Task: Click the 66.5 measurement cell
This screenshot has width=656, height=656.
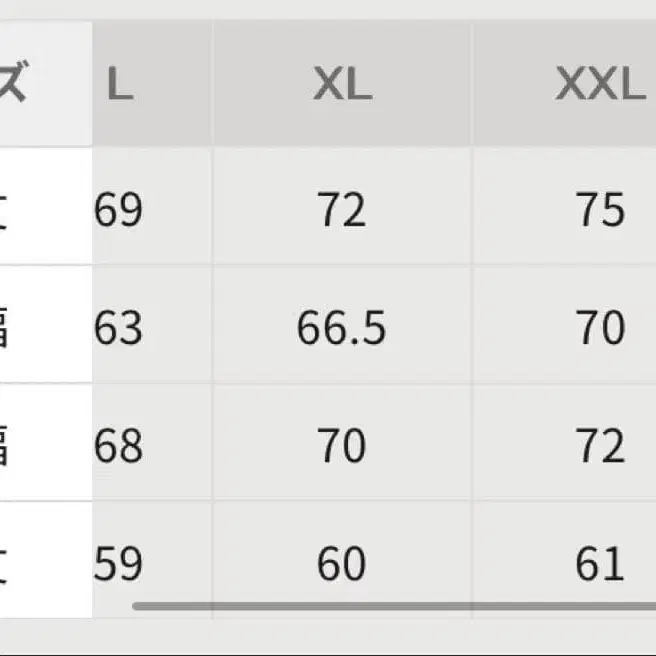Action: [342, 328]
